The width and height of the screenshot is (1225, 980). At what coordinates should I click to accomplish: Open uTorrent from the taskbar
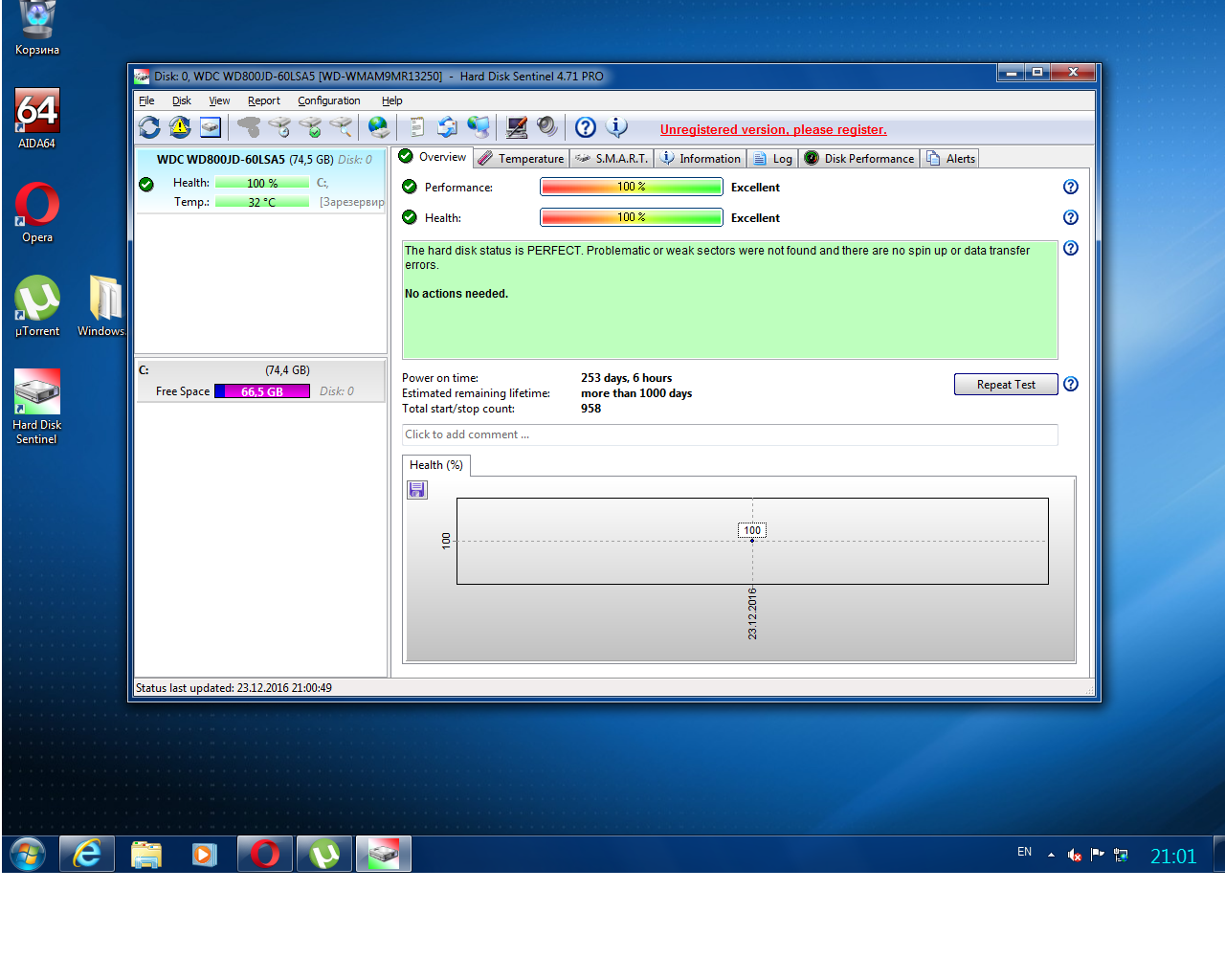click(x=324, y=854)
